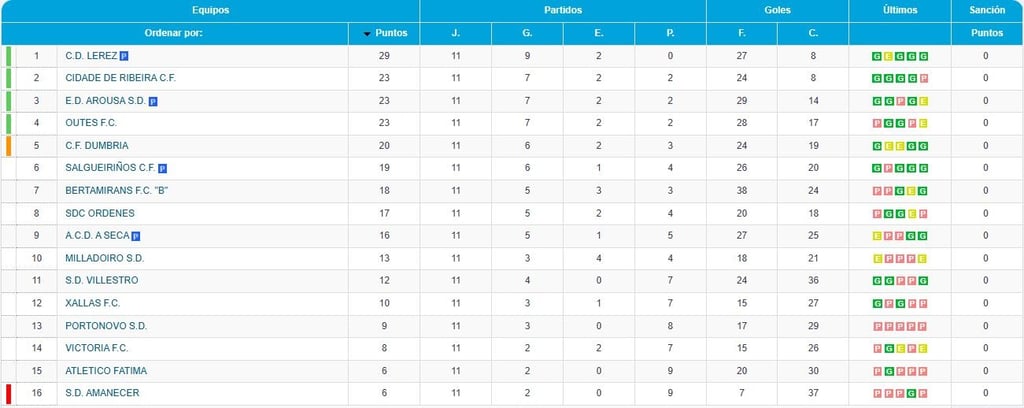
Task: Click last red P result box for CIDADE DE RIBEIRA
Action: [x=923, y=79]
